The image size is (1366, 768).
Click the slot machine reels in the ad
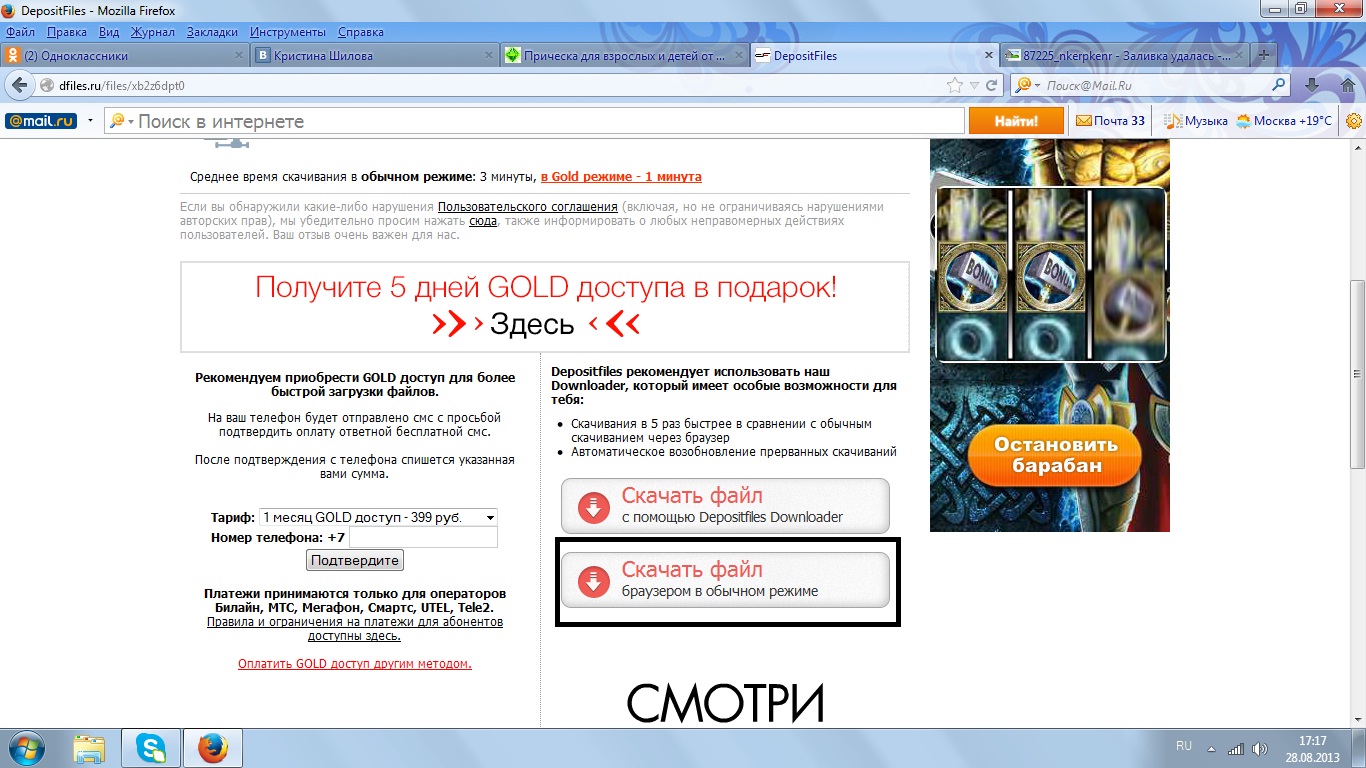1050,274
